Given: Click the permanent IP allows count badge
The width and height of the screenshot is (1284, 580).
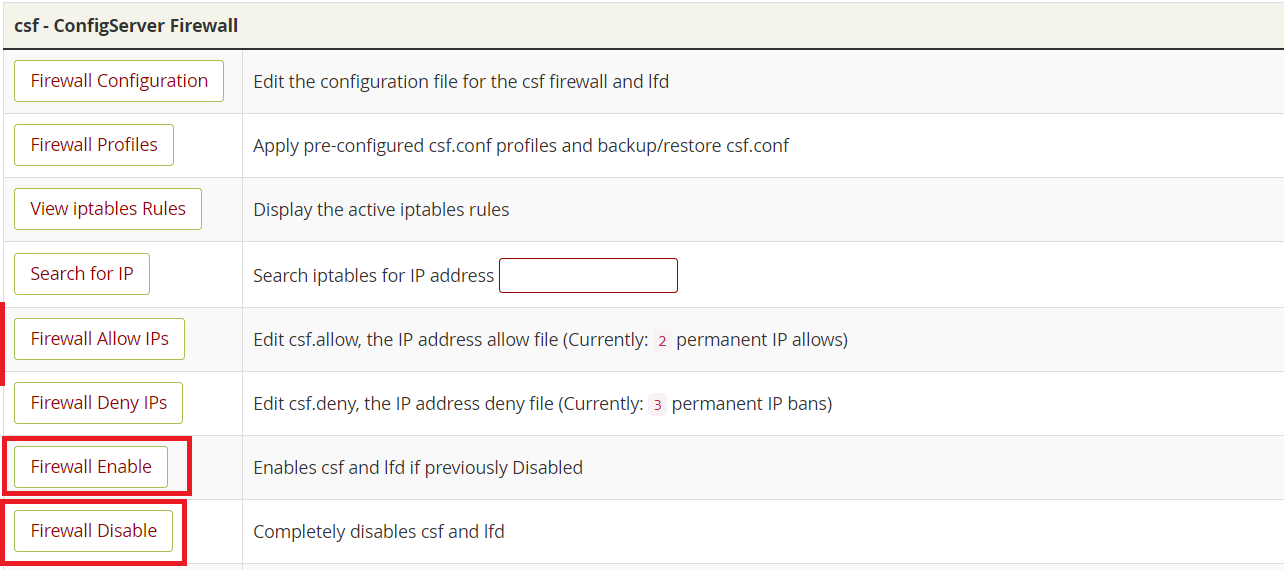Looking at the screenshot, I should click(662, 340).
